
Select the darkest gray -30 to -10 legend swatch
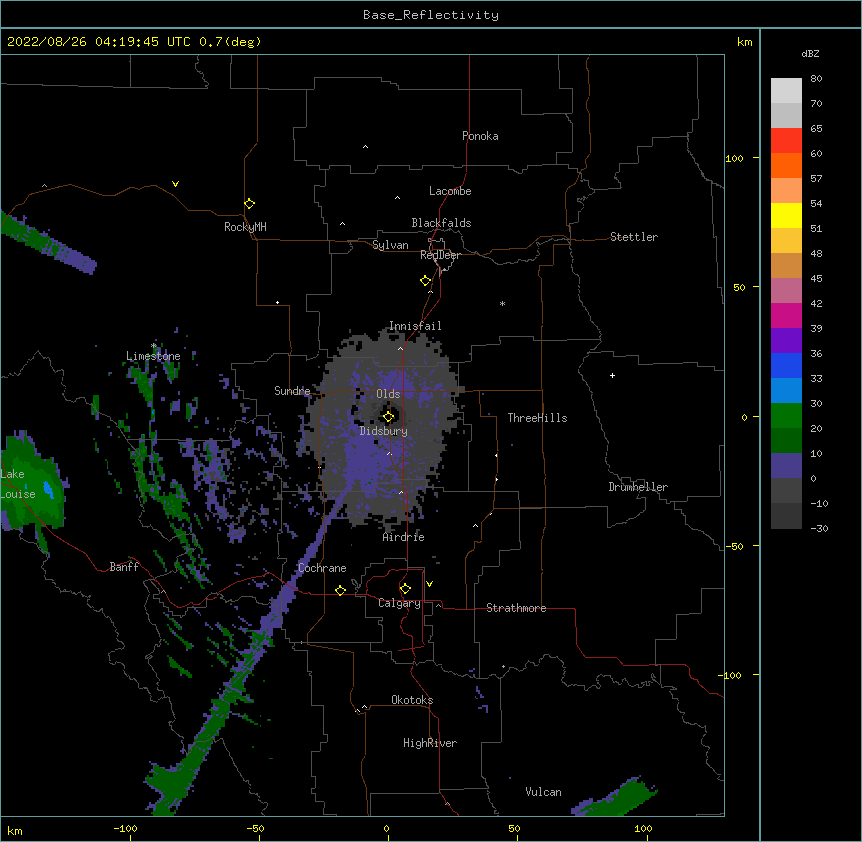[x=786, y=516]
